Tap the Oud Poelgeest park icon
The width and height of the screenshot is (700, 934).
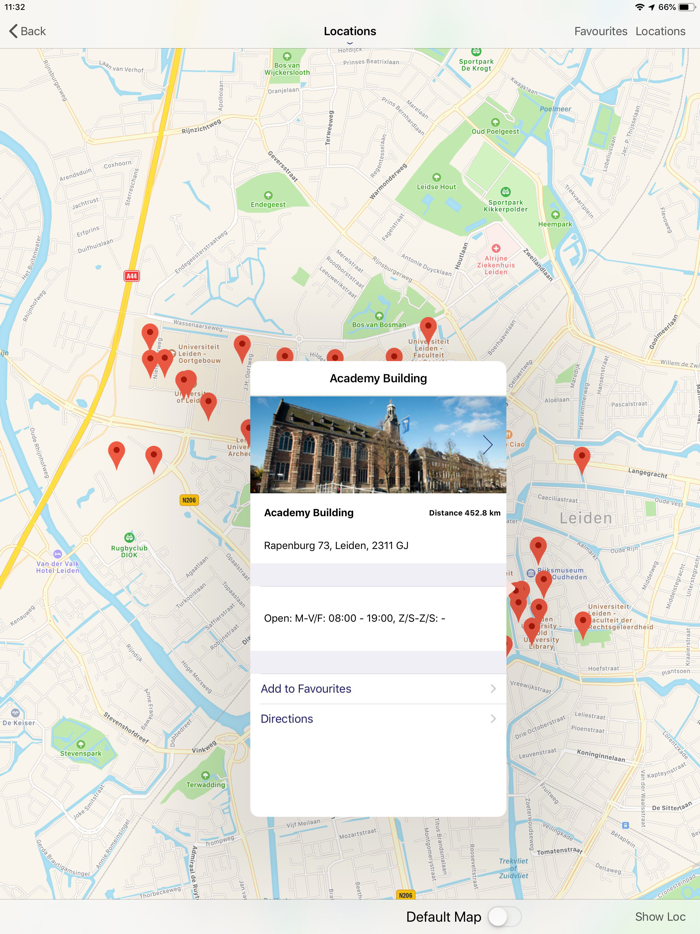495,122
